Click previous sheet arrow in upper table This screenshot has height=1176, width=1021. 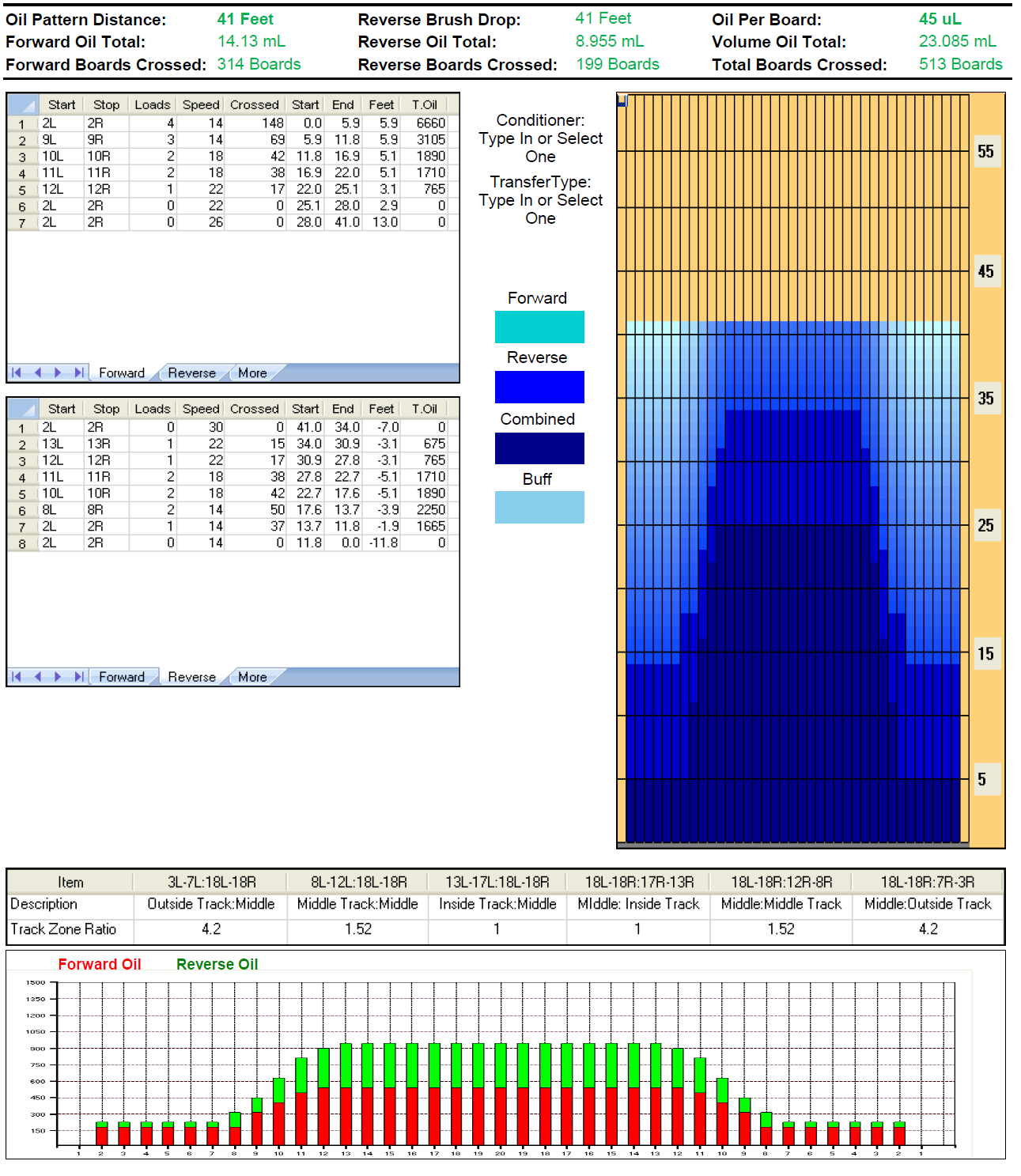(x=37, y=372)
